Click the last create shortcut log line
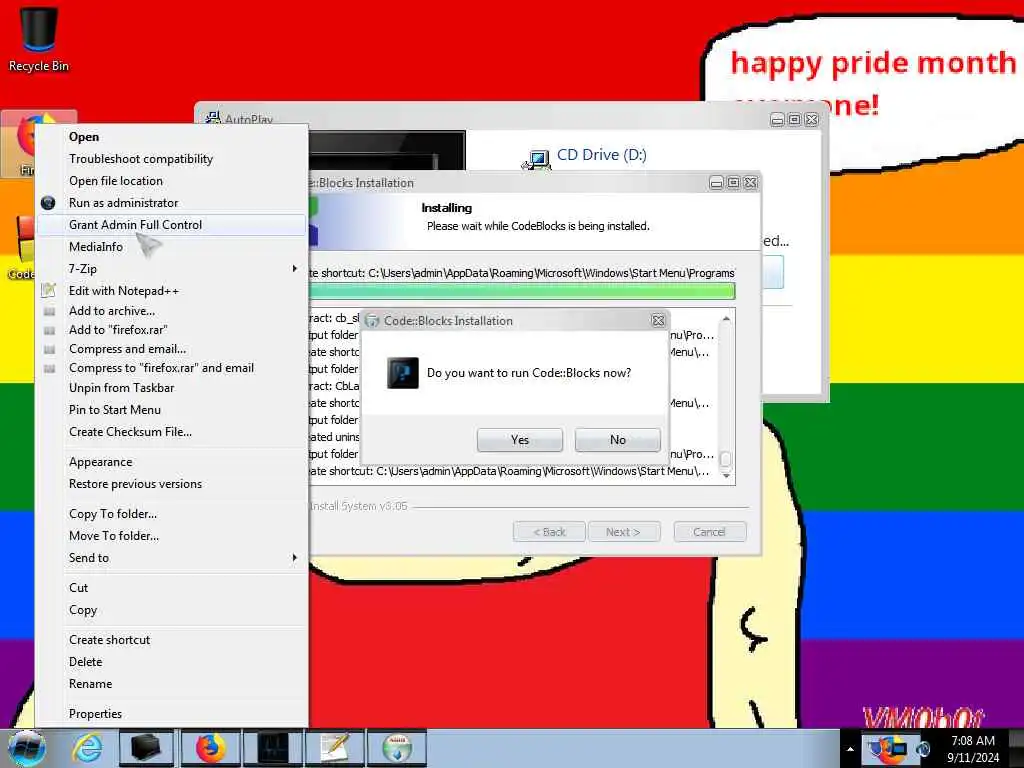1024x768 pixels. click(x=510, y=471)
